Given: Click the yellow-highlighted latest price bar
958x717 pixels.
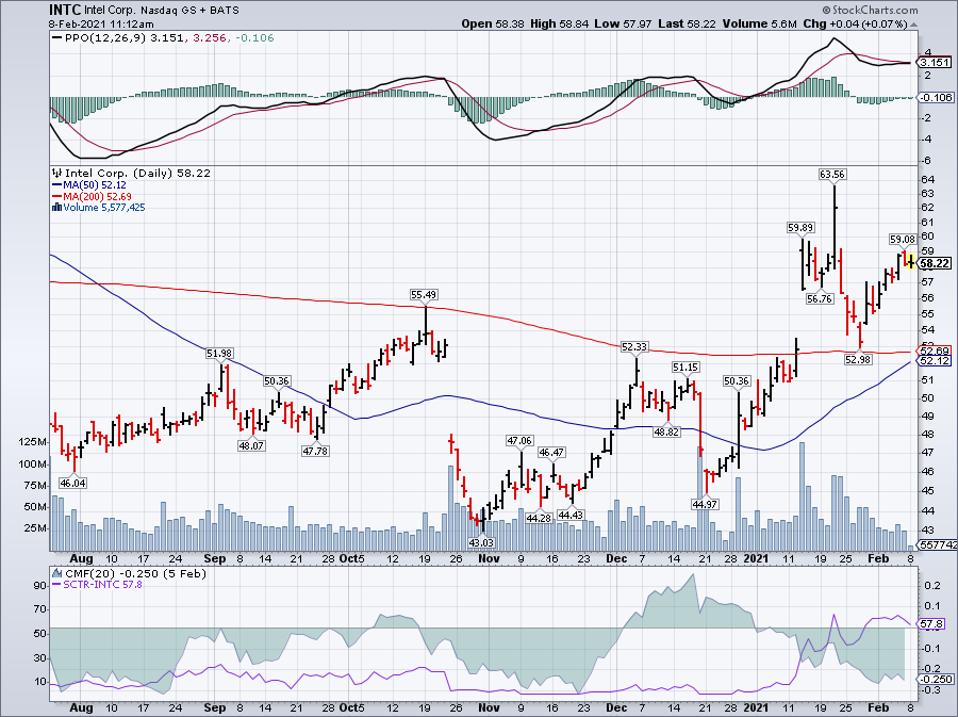Looking at the screenshot, I should pos(910,261).
